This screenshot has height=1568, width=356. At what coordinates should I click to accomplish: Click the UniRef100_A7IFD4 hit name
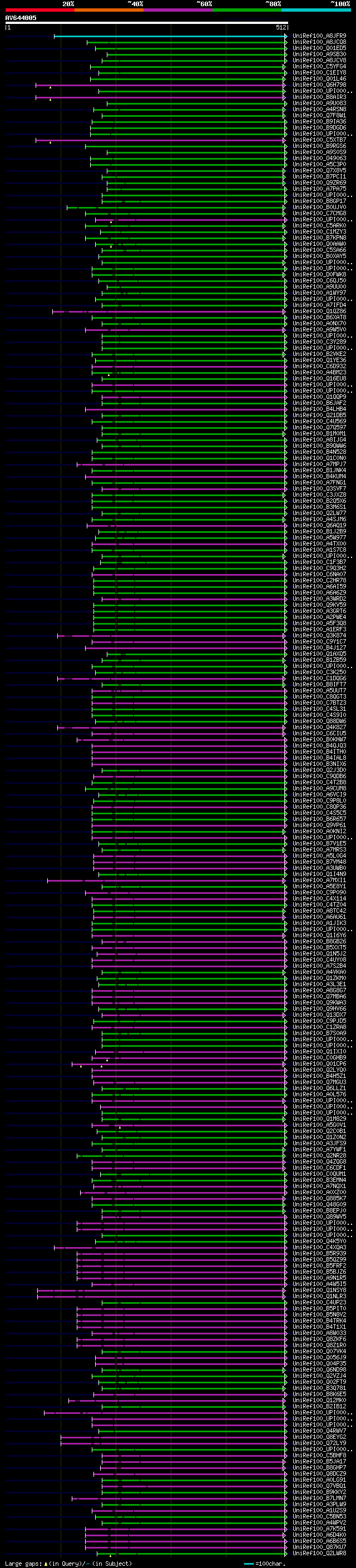319,305
